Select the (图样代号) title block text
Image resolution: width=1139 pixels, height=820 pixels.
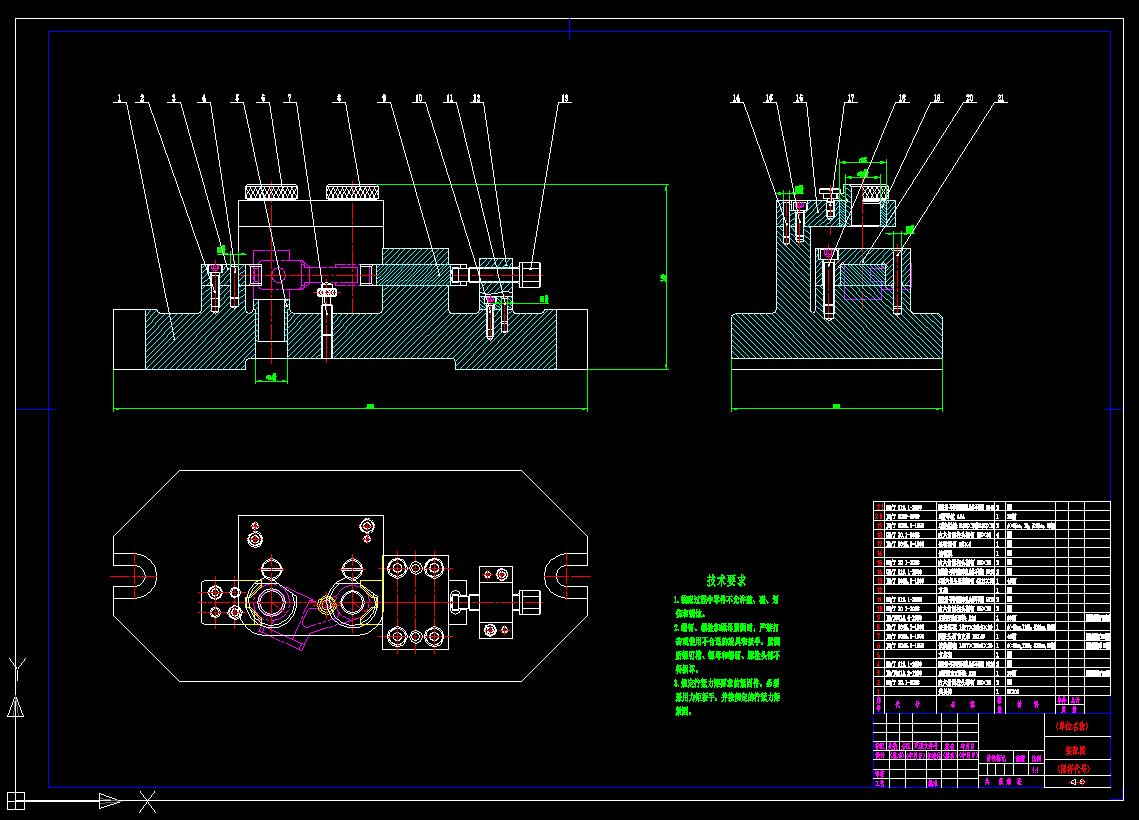click(x=1073, y=768)
